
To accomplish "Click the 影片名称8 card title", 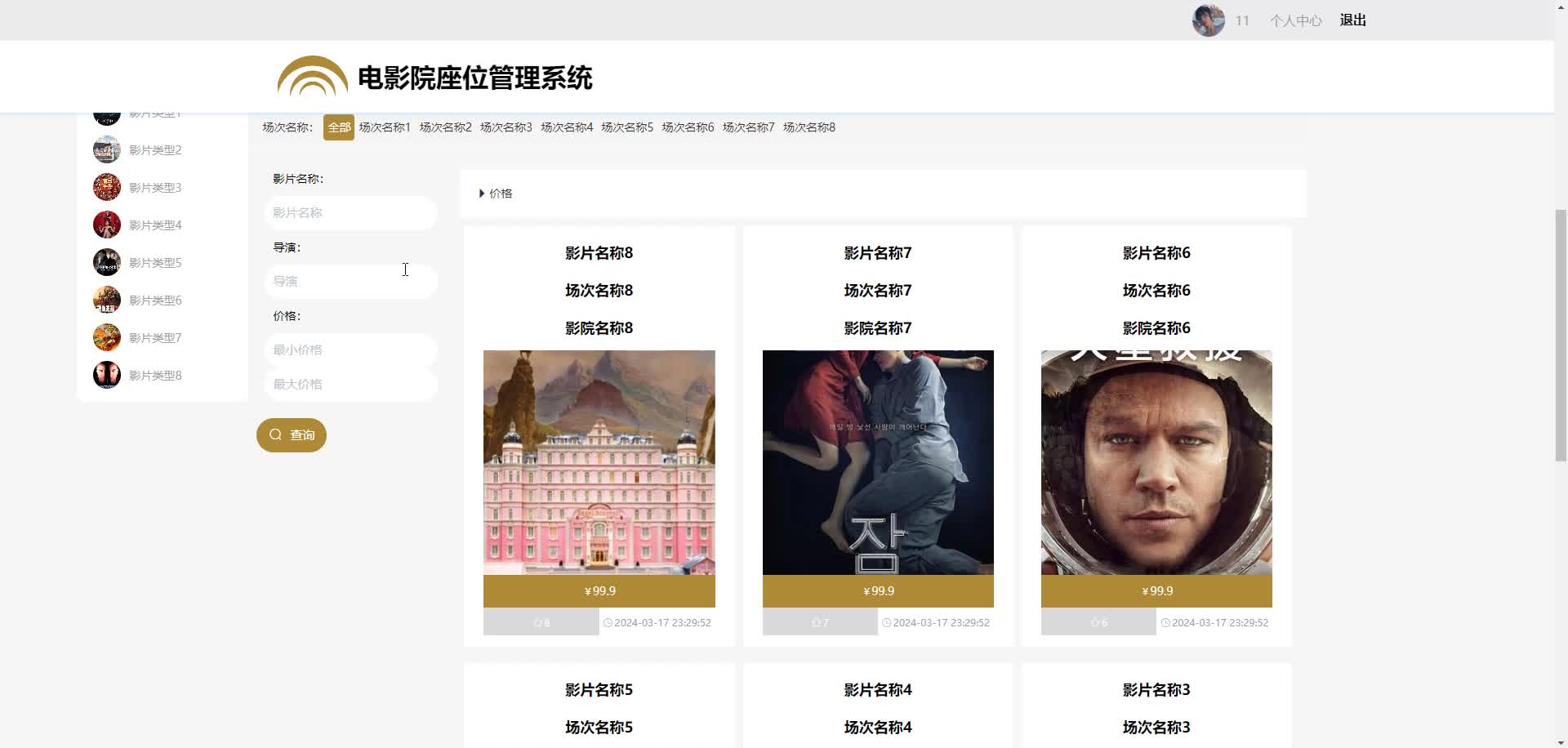I will [x=599, y=253].
